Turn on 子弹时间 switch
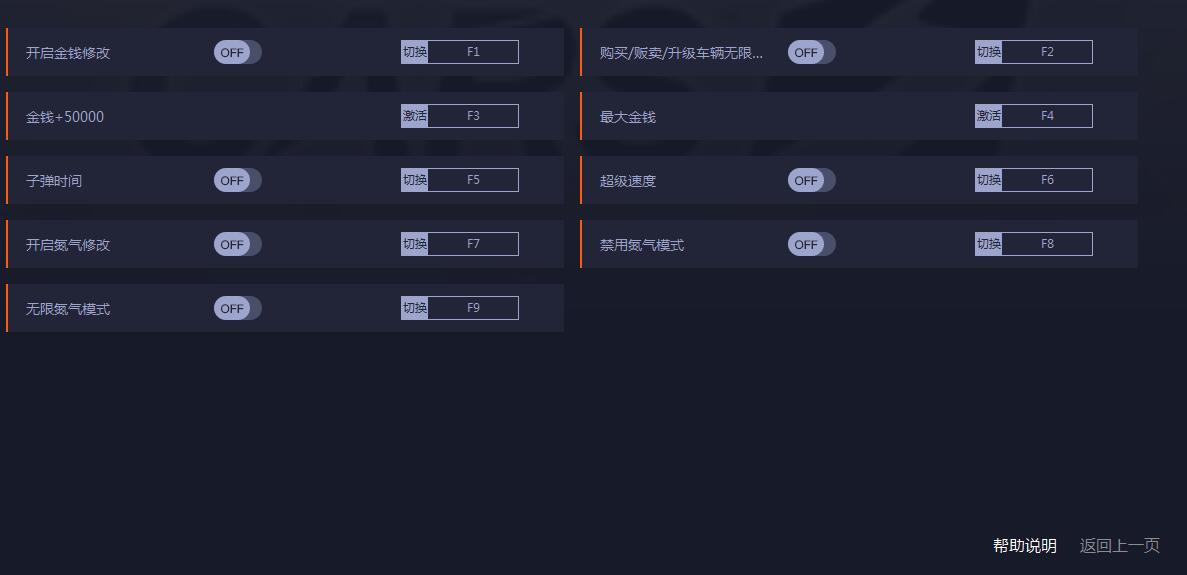The width and height of the screenshot is (1187, 575). pyautogui.click(x=237, y=180)
